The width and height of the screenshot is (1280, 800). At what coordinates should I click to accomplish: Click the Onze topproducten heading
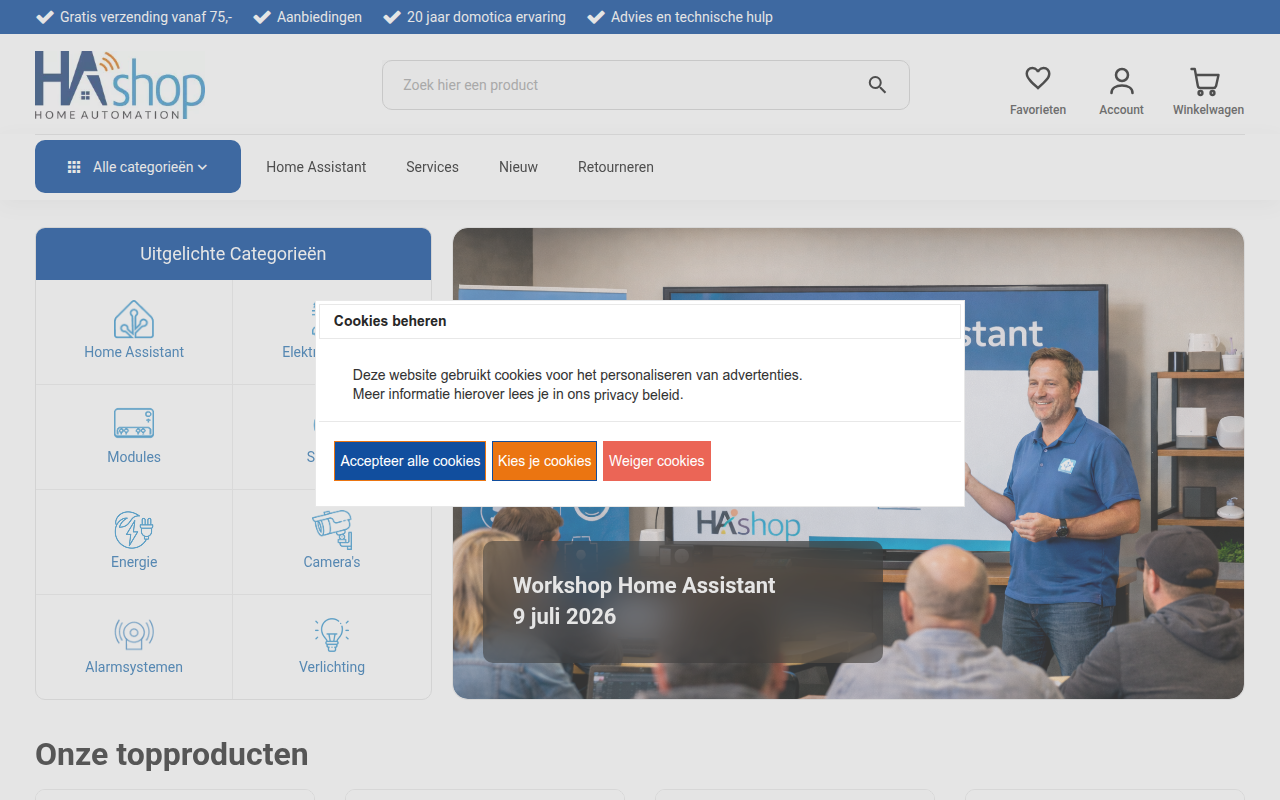tap(172, 754)
